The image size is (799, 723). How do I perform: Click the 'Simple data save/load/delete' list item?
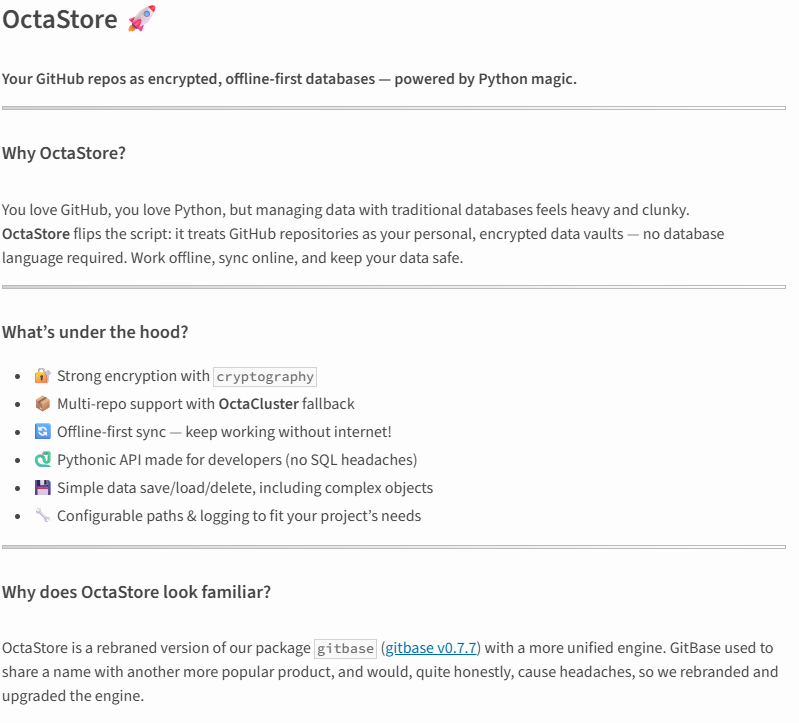[245, 488]
